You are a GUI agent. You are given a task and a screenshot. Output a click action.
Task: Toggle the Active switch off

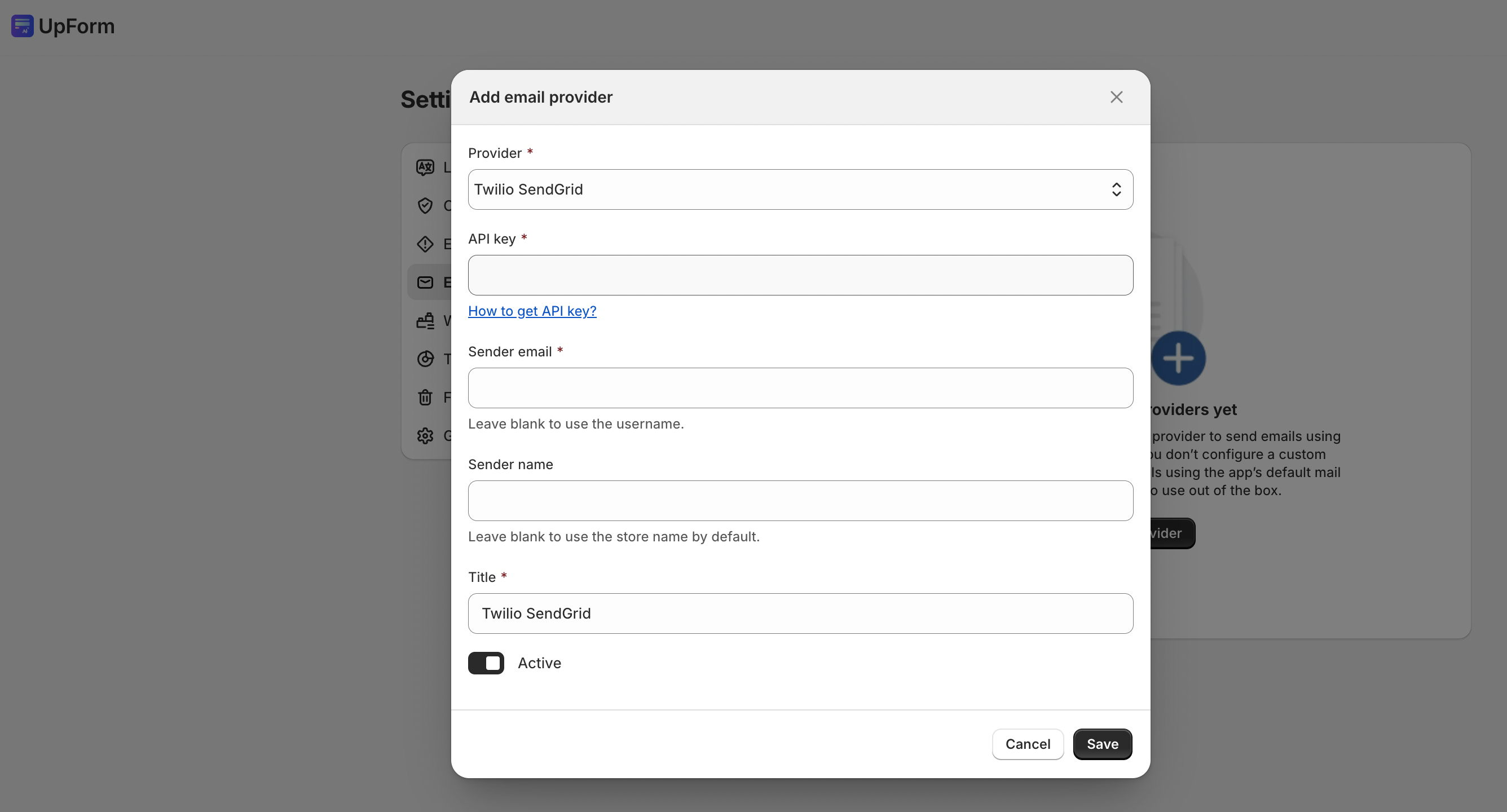[x=486, y=663]
